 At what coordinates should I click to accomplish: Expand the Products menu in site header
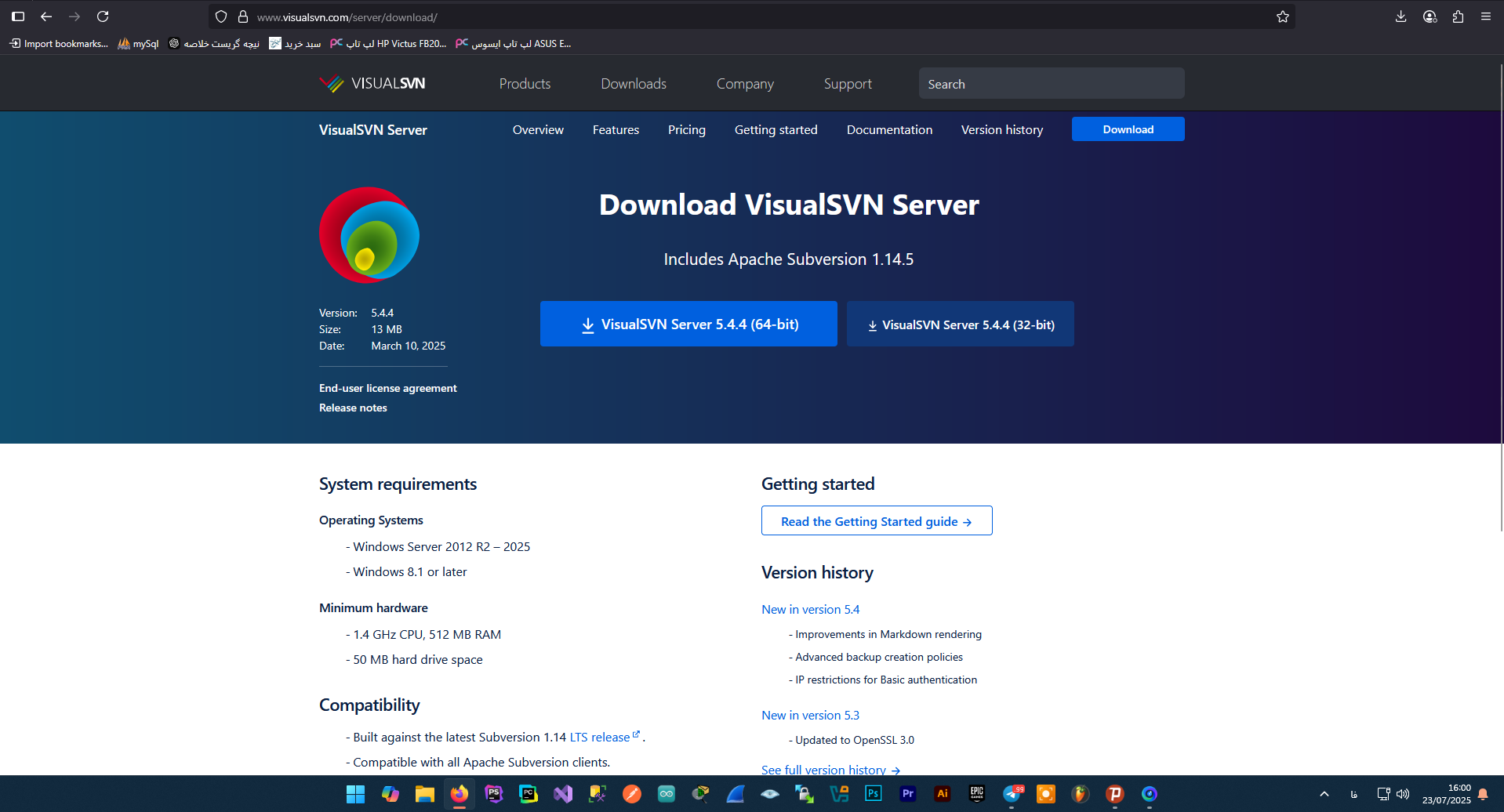click(x=525, y=84)
